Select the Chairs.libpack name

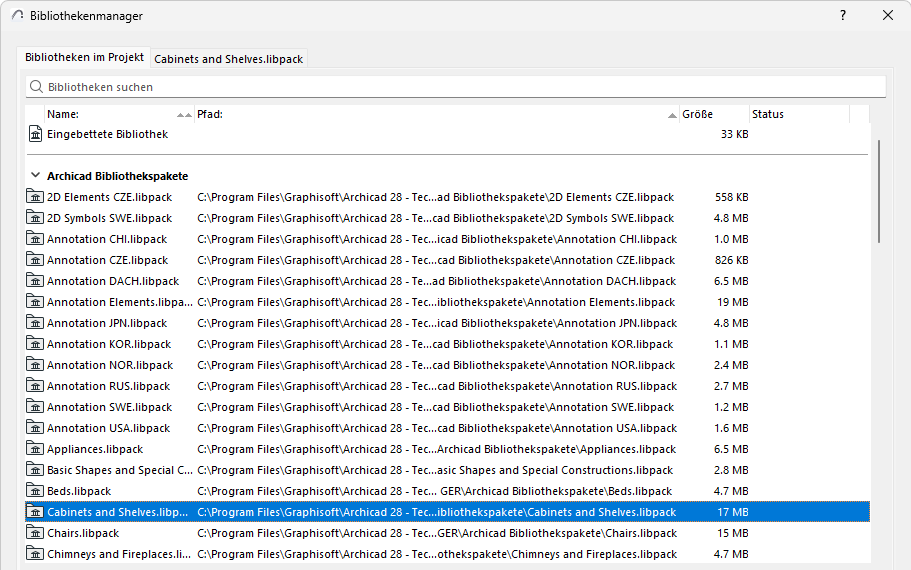[x=83, y=533]
